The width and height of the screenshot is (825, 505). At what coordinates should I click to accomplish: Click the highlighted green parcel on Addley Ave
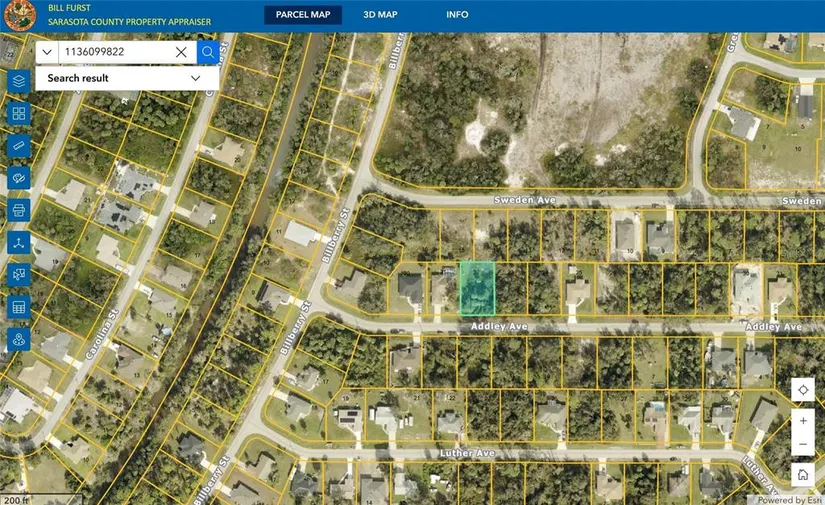pos(477,287)
